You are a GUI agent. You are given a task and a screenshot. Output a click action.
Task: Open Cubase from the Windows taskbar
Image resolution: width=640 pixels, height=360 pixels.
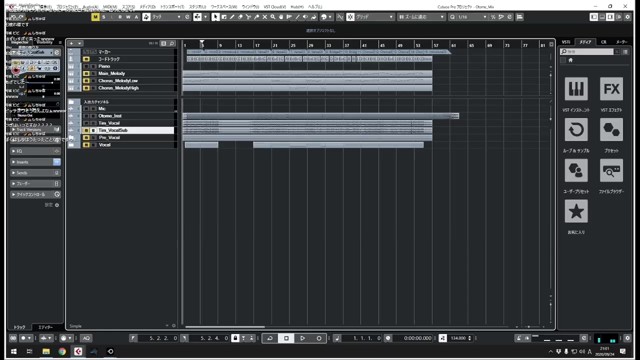[x=78, y=351]
